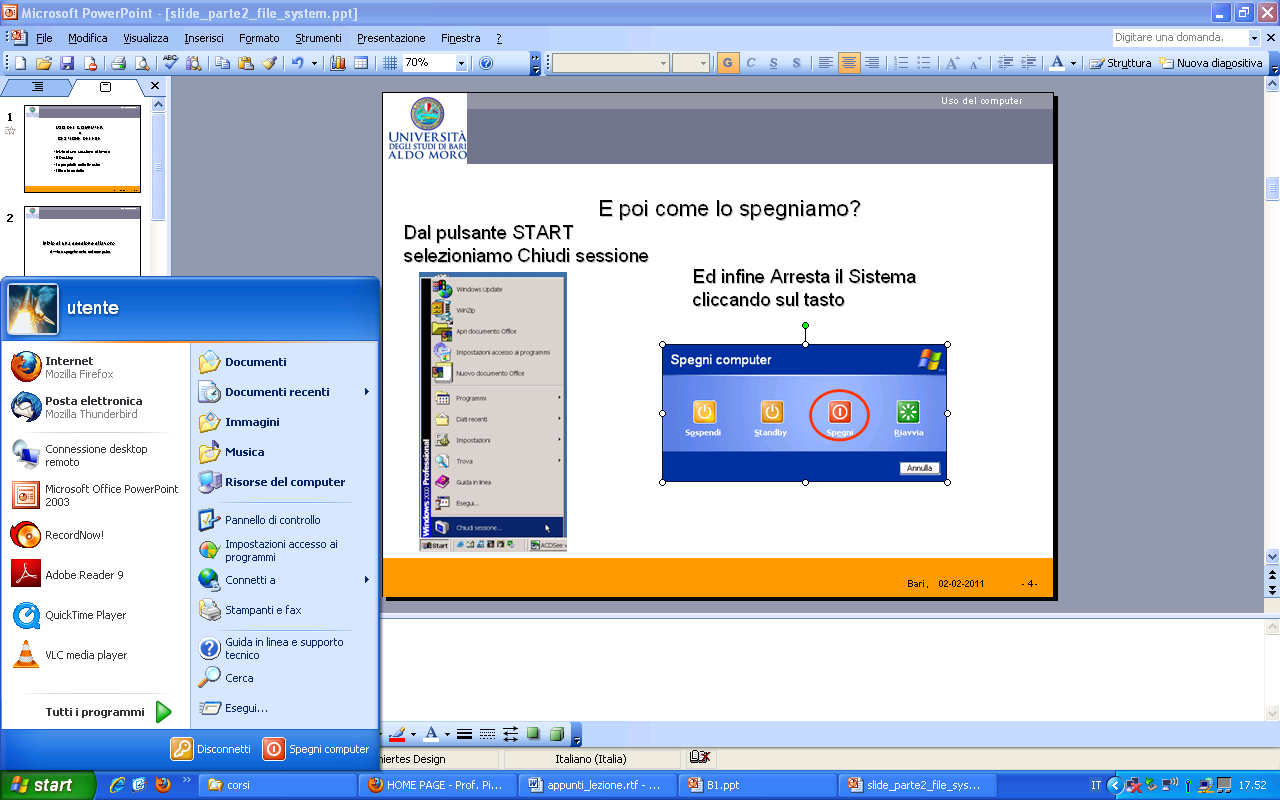This screenshot has height=800, width=1280.
Task: Run the ABC spell check
Action: click(170, 63)
